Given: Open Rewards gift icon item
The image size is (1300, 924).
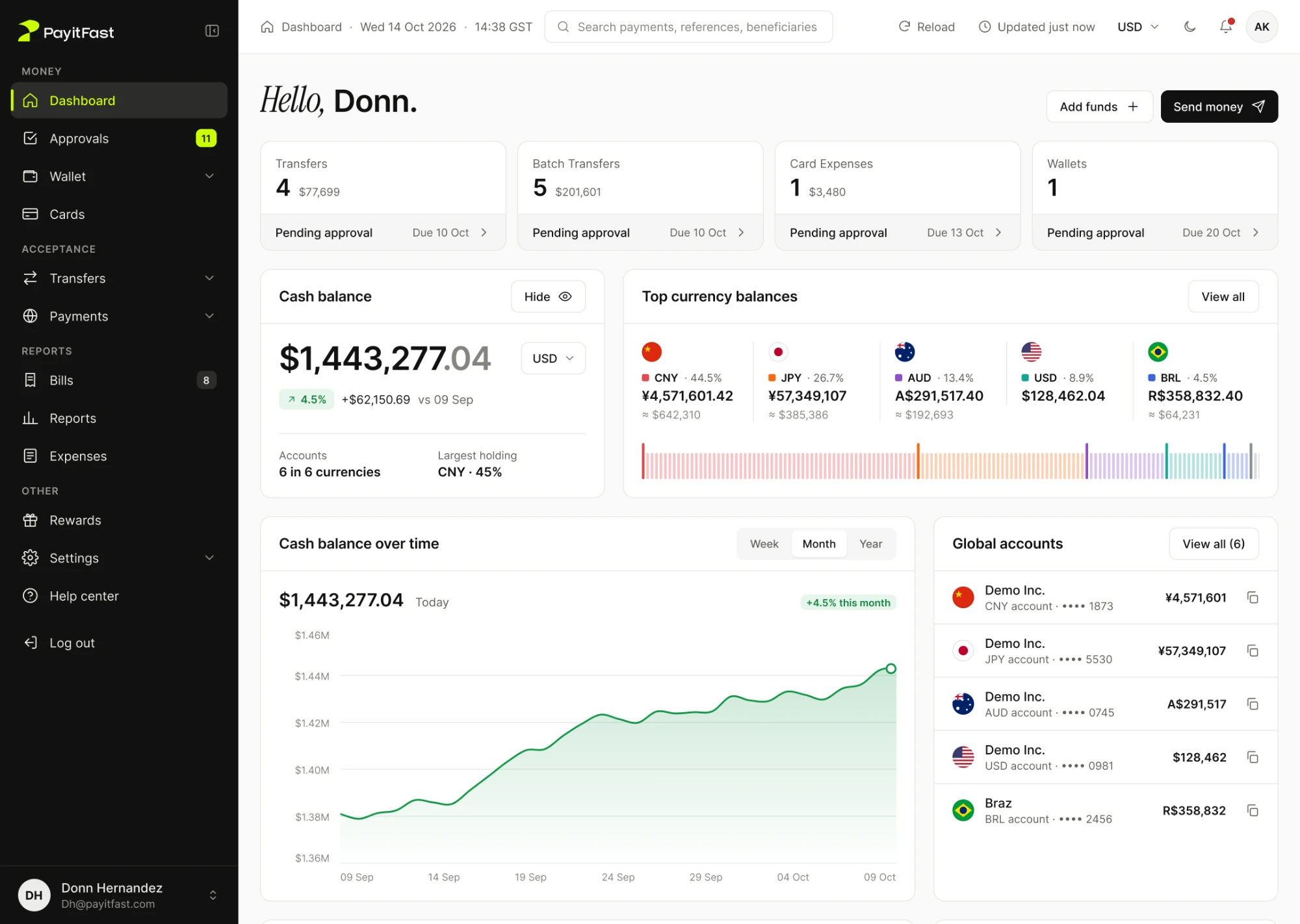Looking at the screenshot, I should (119, 520).
